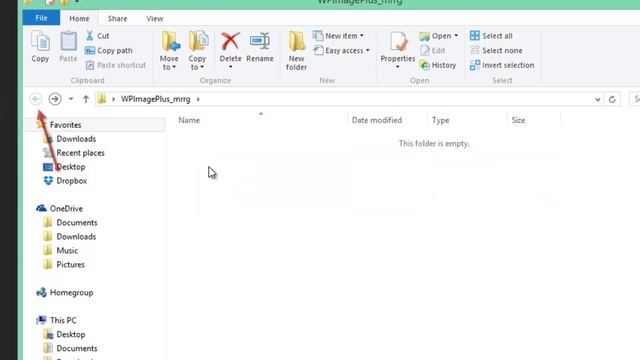Open Documents under OneDrive

pos(77,222)
